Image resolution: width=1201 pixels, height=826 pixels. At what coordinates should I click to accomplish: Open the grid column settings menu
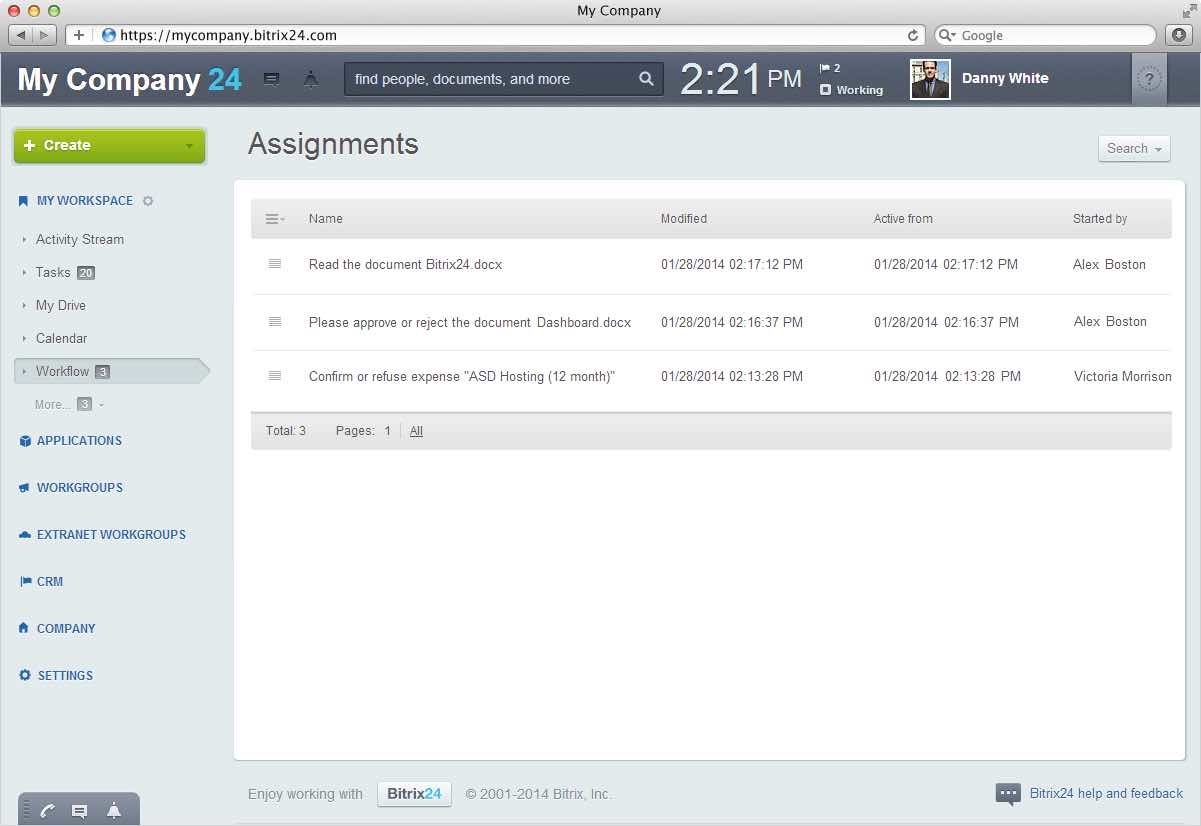274,219
